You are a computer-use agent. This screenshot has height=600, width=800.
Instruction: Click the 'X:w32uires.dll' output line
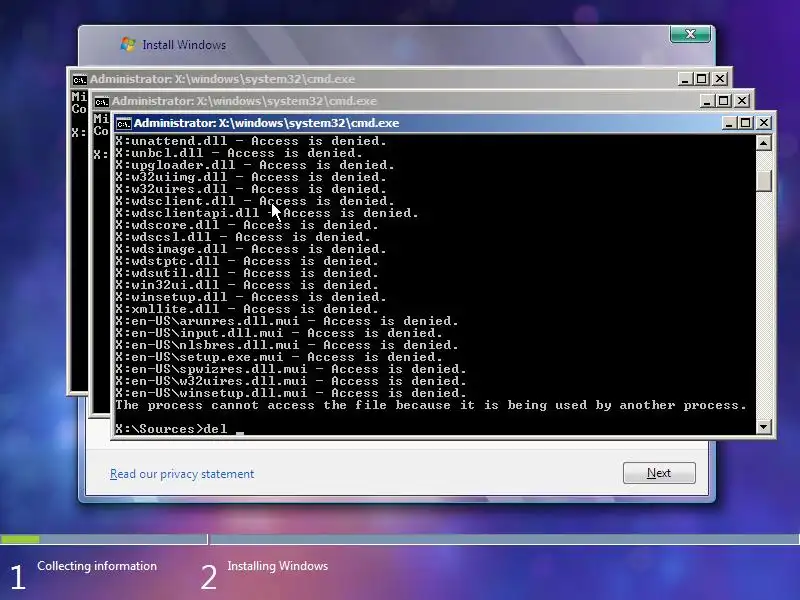(x=251, y=189)
